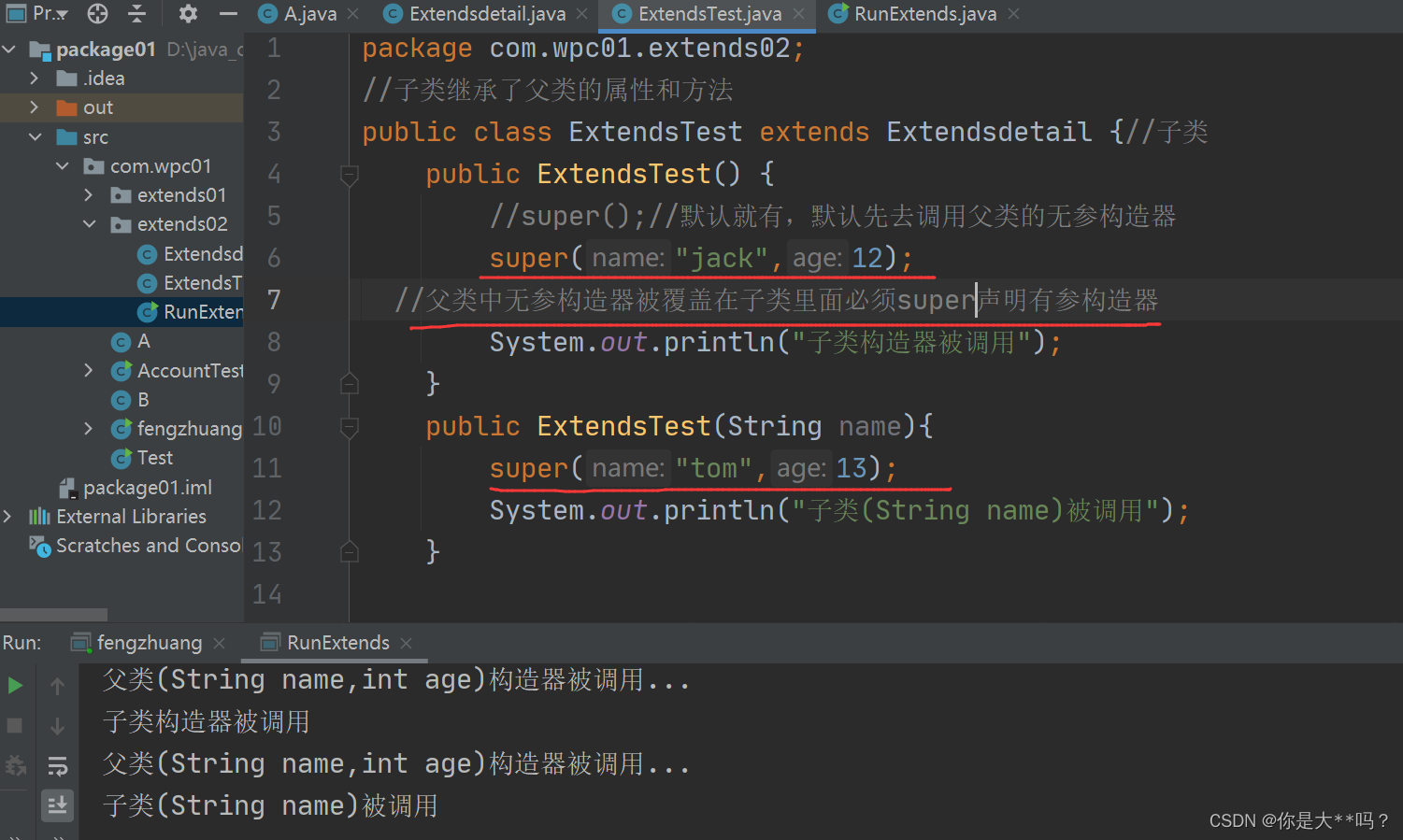Click the super("tom", 13) call
The height and width of the screenshot is (840, 1403).
tap(693, 468)
